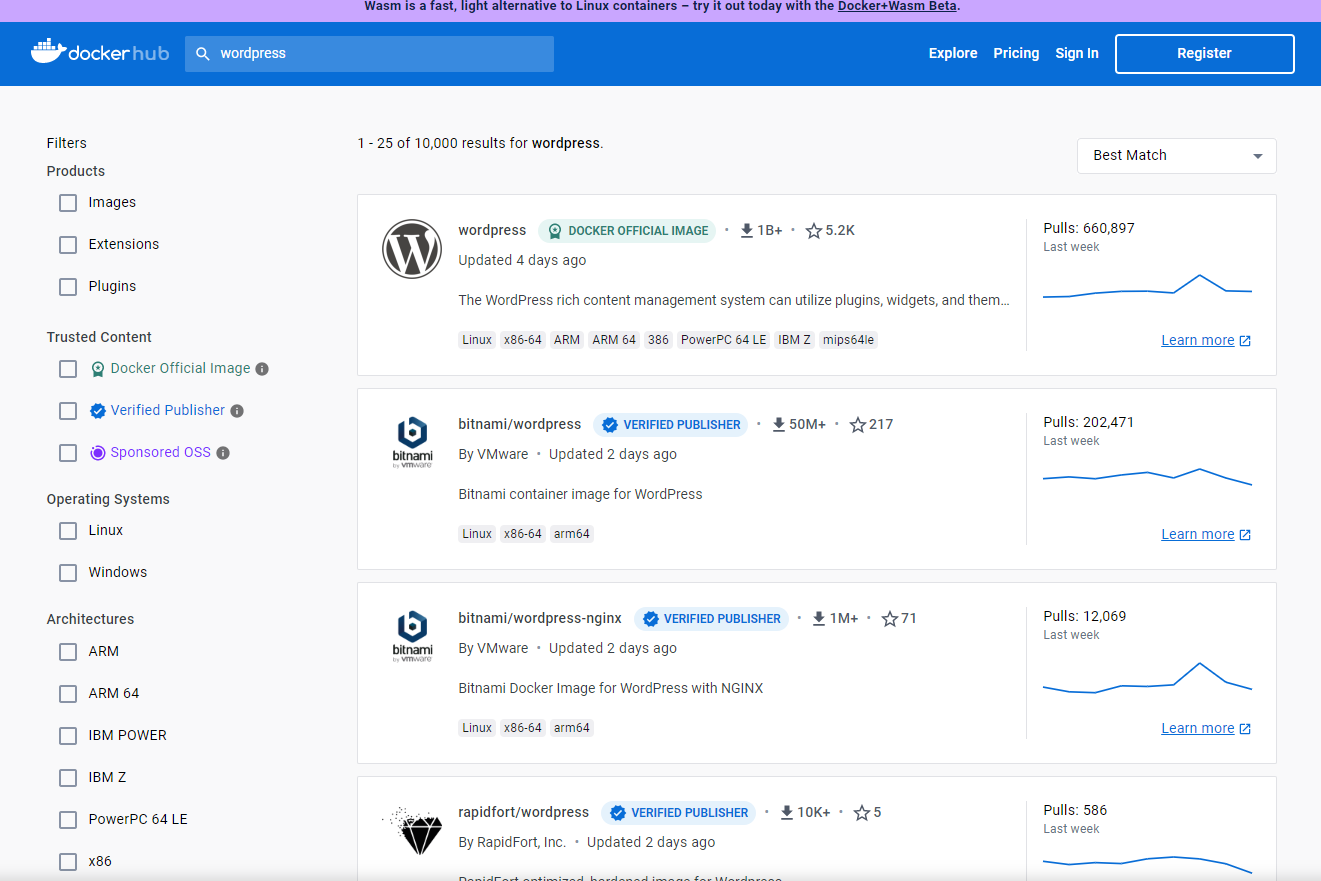Select the IBM Z architecture checkbox
Image resolution: width=1321 pixels, height=881 pixels.
(x=68, y=778)
